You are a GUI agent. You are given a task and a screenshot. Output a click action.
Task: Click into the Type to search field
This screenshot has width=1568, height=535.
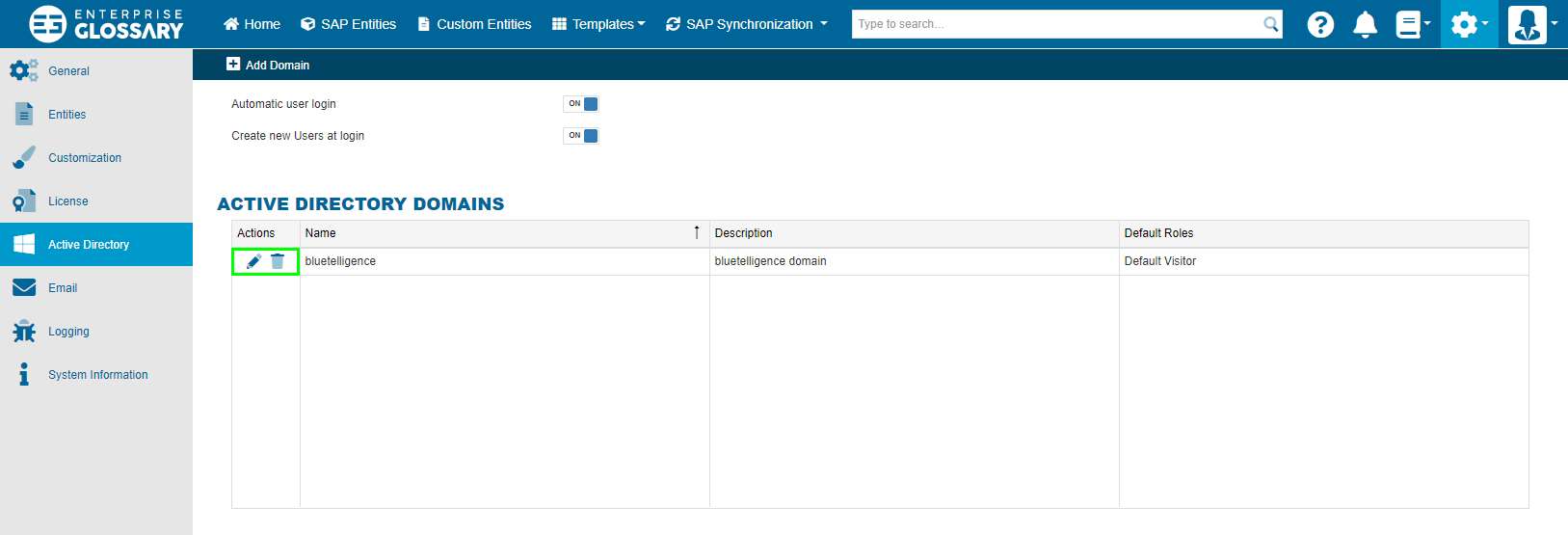tap(1055, 24)
